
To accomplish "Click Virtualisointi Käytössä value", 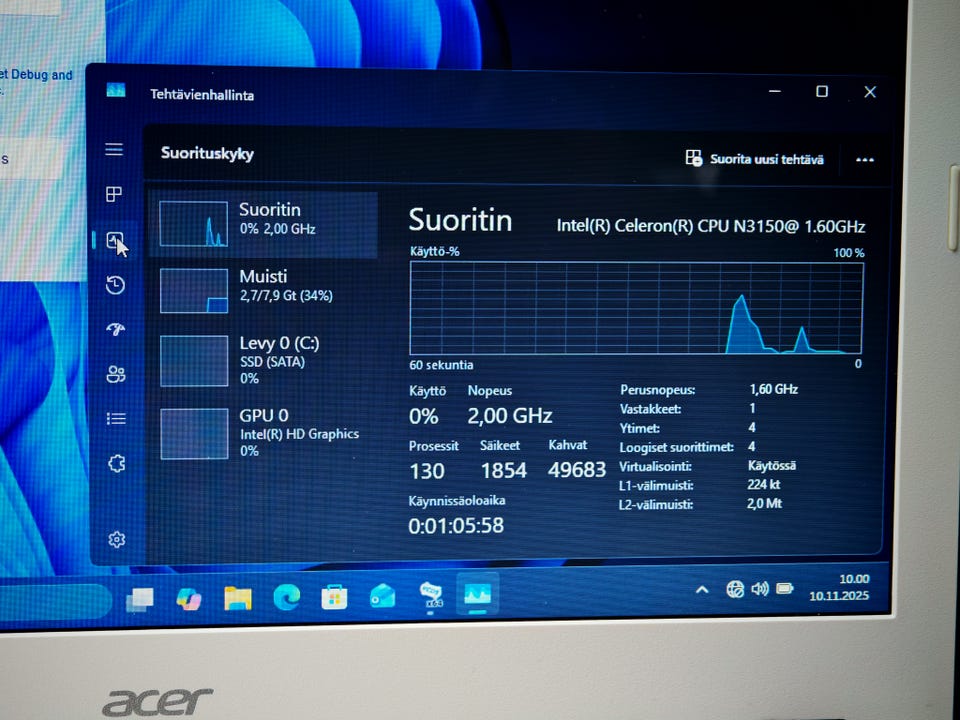I will (772, 466).
